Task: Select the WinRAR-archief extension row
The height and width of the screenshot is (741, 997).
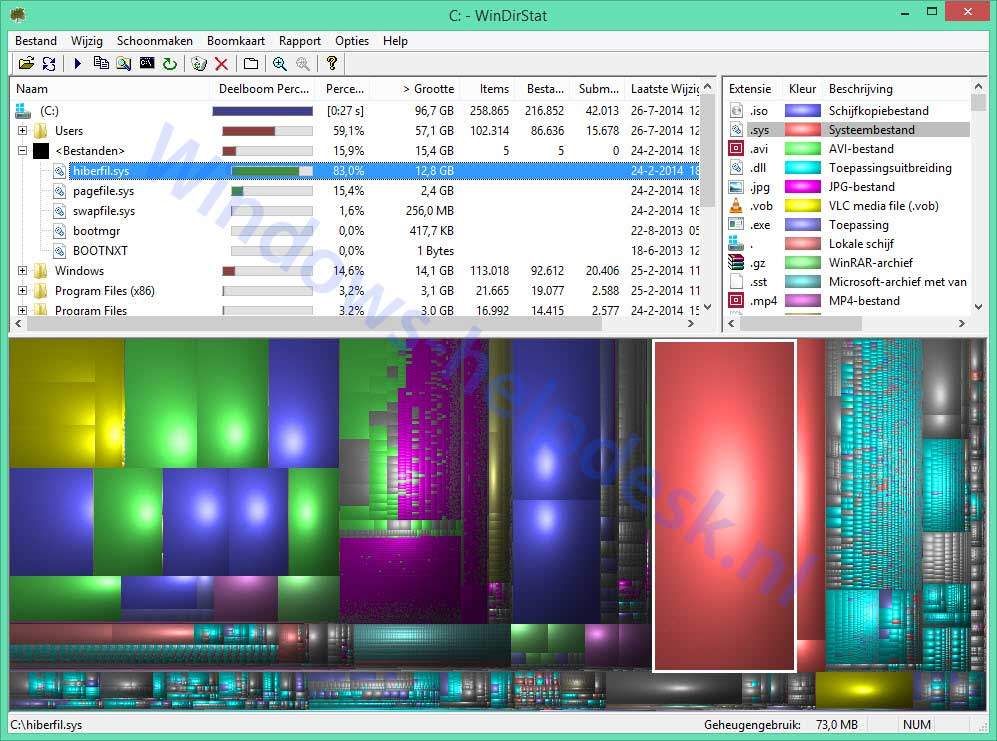Action: click(848, 263)
